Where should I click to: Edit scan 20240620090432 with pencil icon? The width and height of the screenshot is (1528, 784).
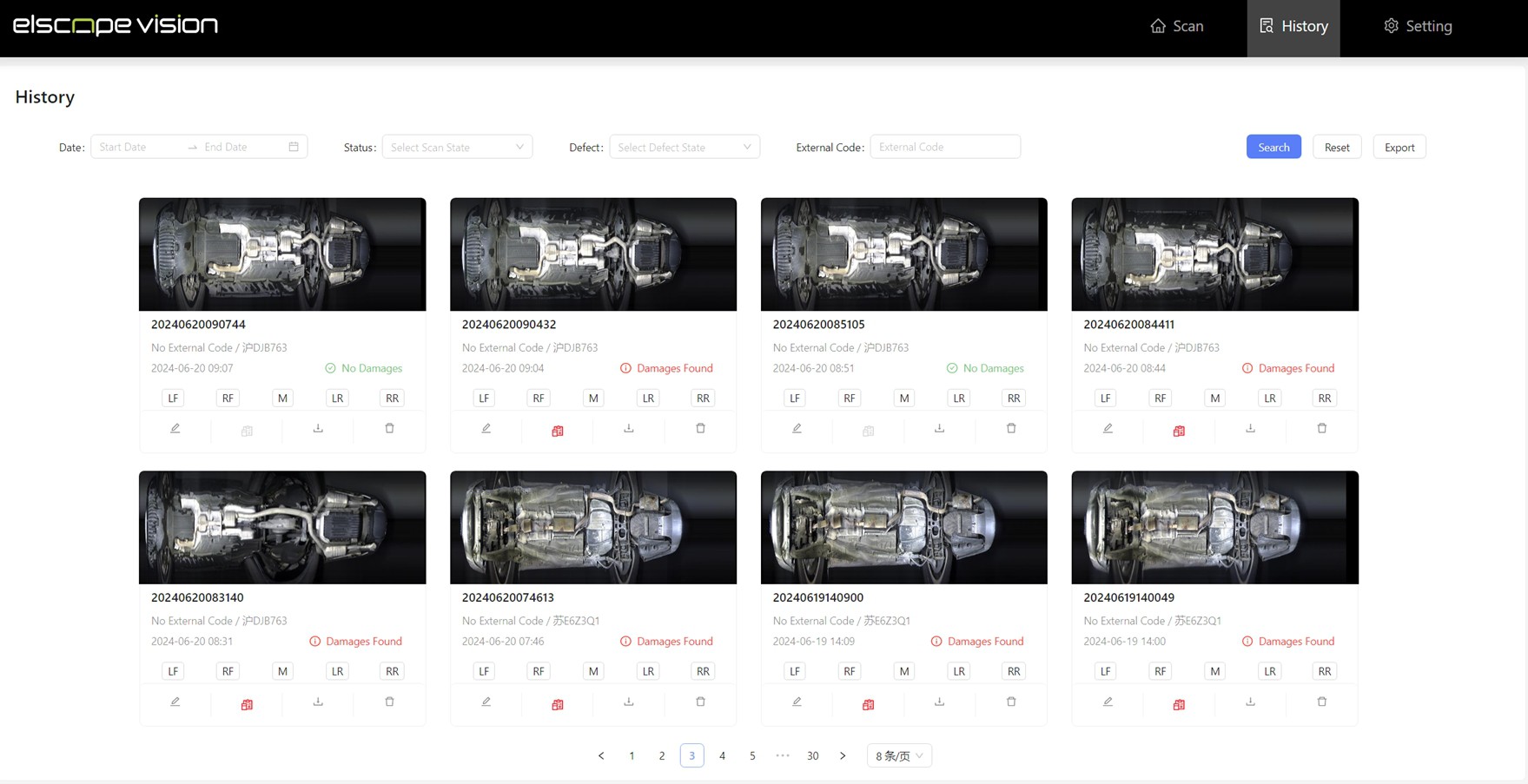point(486,428)
